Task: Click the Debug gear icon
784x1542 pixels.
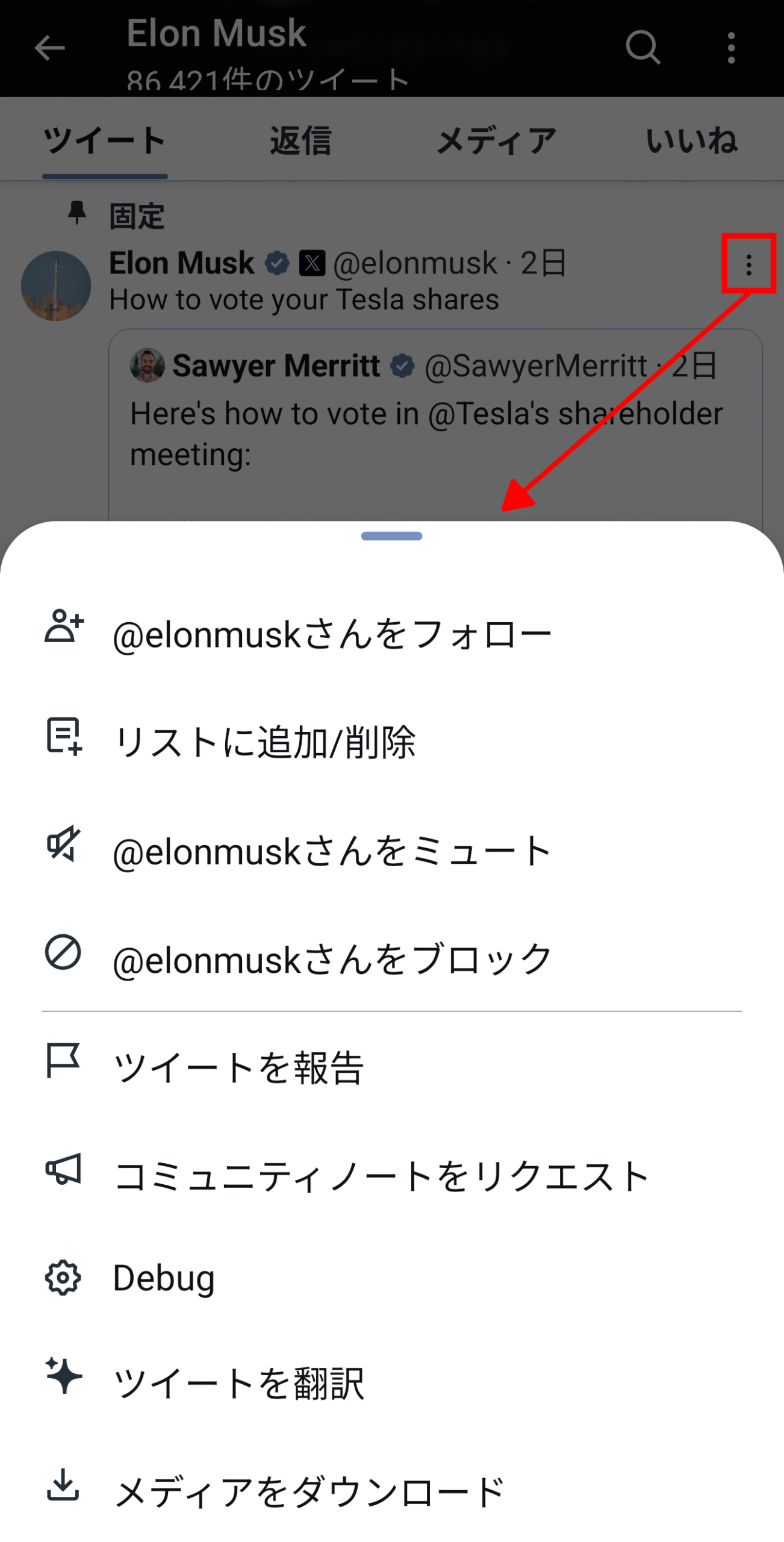Action: pos(63,1277)
